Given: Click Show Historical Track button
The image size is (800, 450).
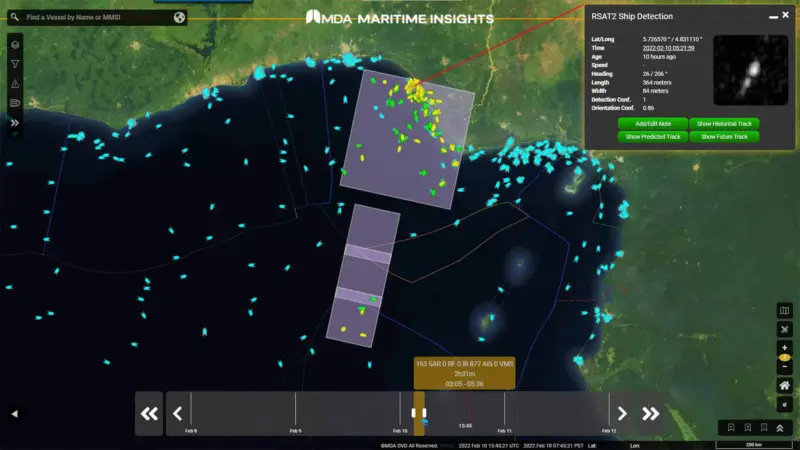Looking at the screenshot, I should [724, 123].
